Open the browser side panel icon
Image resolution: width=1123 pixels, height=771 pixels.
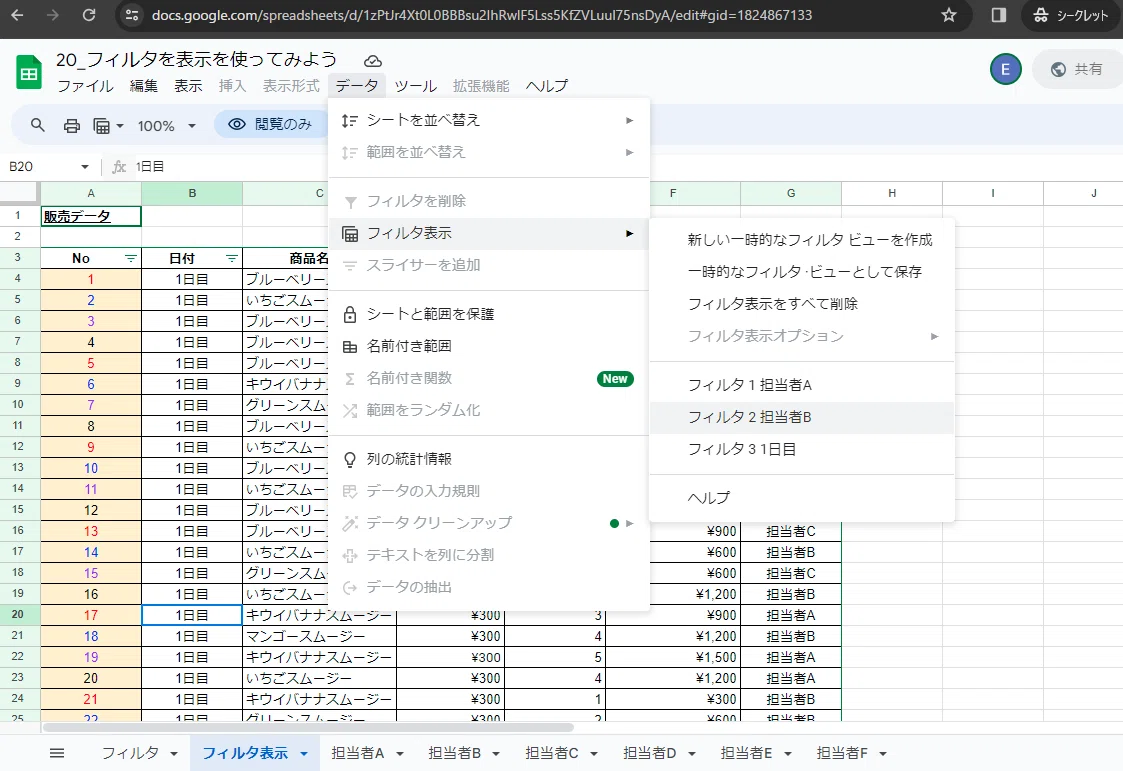(998, 15)
